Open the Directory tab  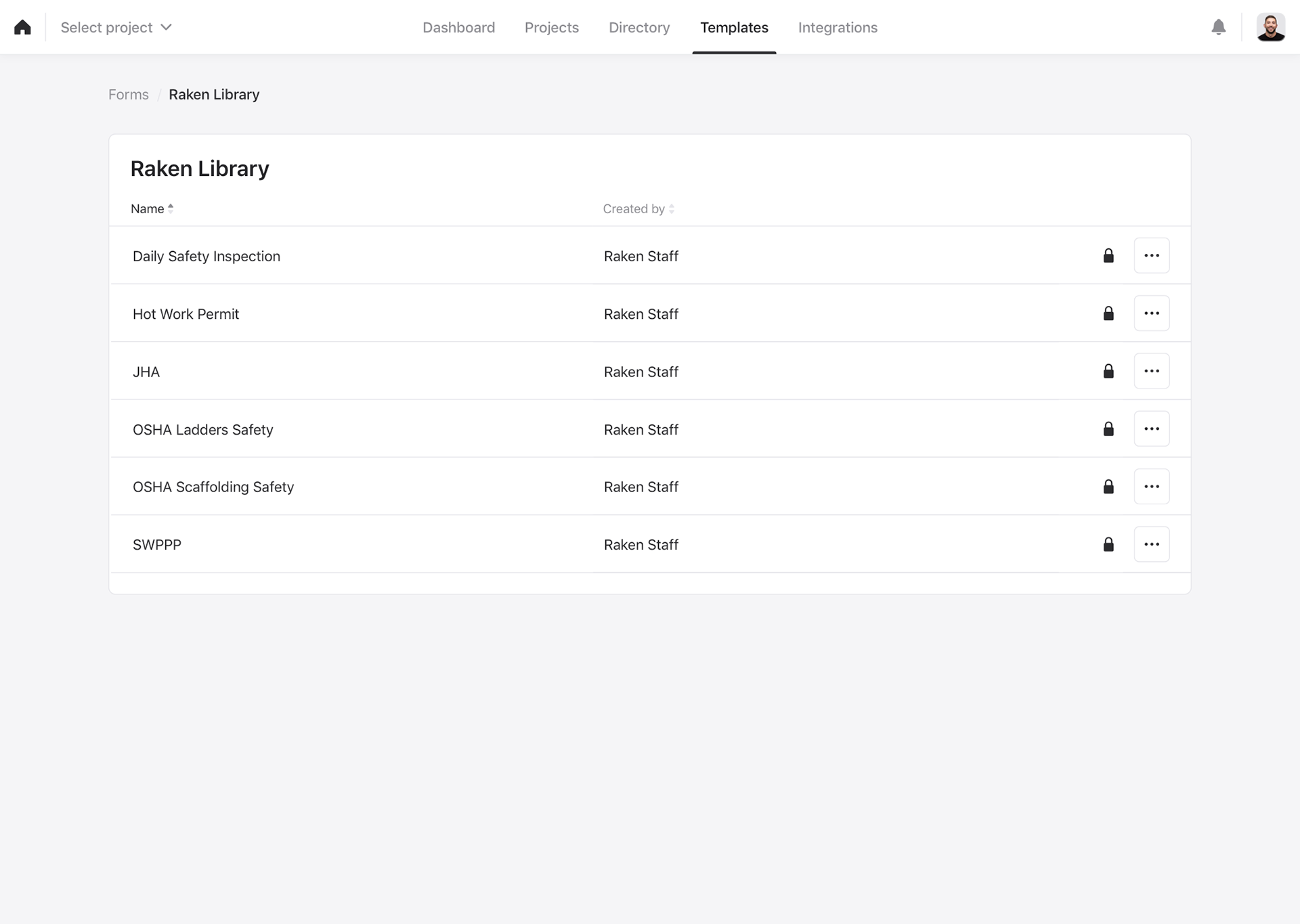pos(638,27)
